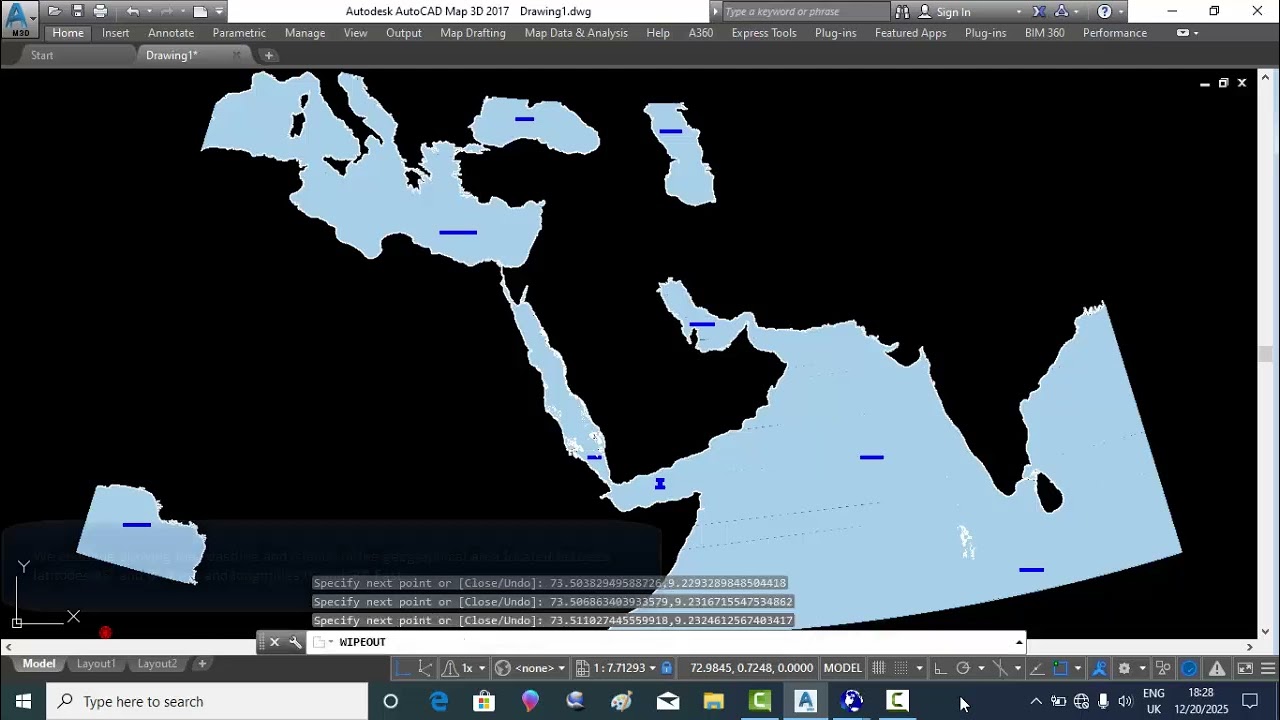The width and height of the screenshot is (1280, 720).
Task: Click the command line customize wrench icon
Action: [x=295, y=642]
